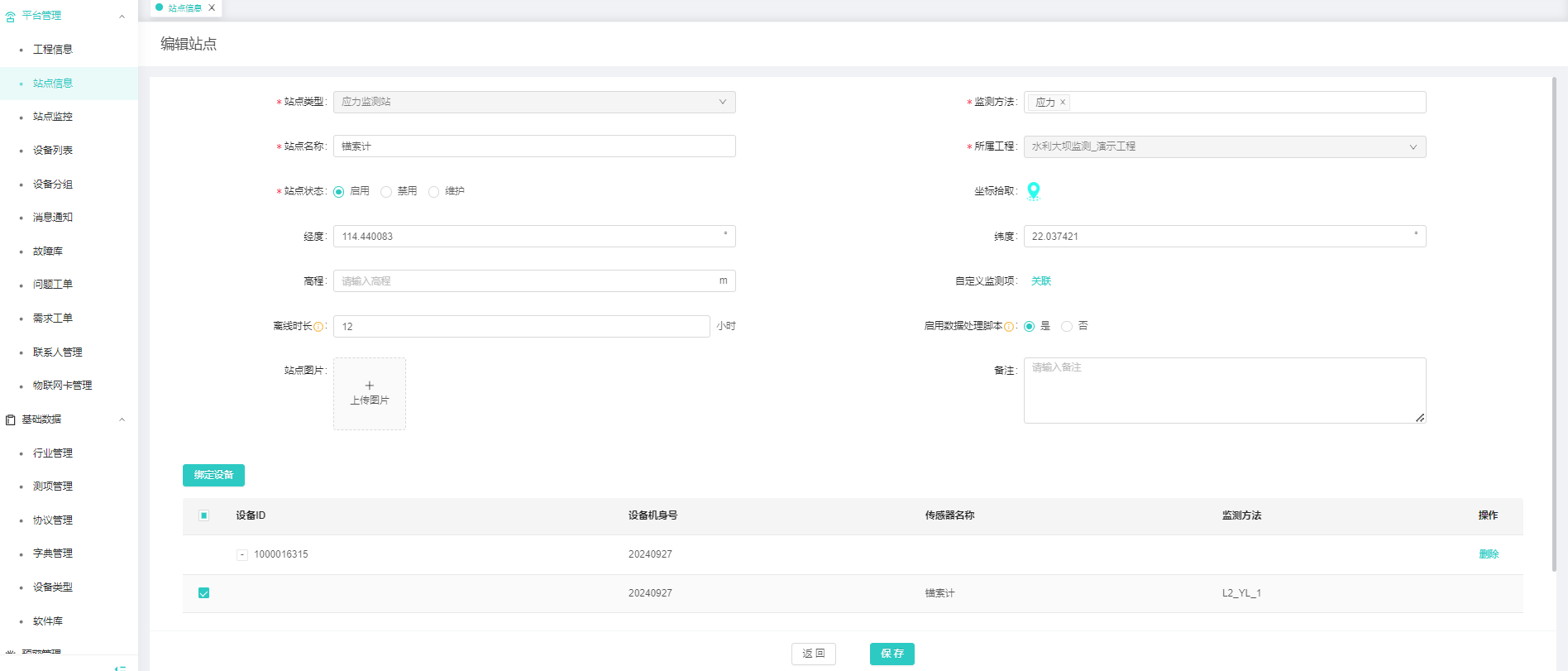Click the 基础数据 clipboard icon

coord(11,420)
